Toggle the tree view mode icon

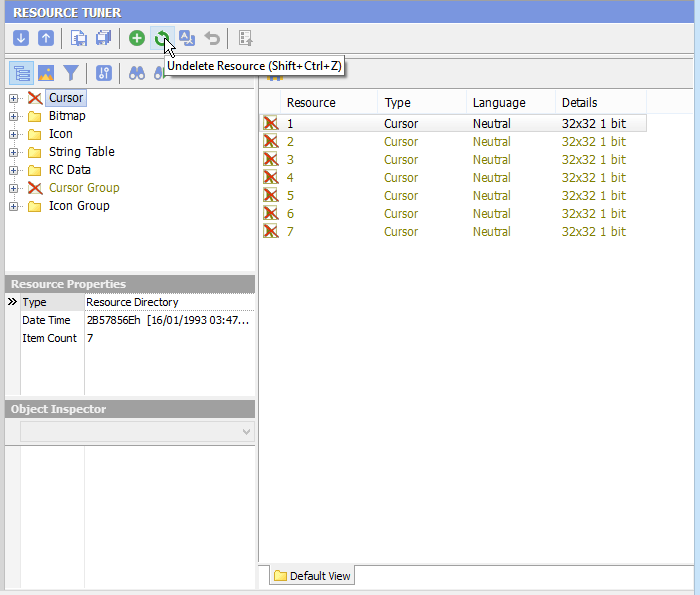coord(21,73)
